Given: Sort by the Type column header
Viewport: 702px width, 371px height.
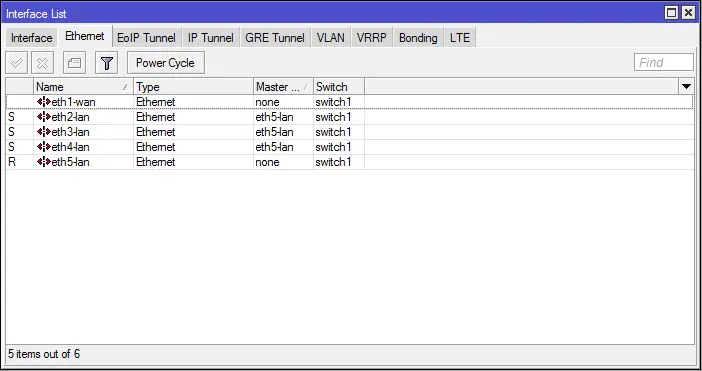Looking at the screenshot, I should click(x=193, y=86).
